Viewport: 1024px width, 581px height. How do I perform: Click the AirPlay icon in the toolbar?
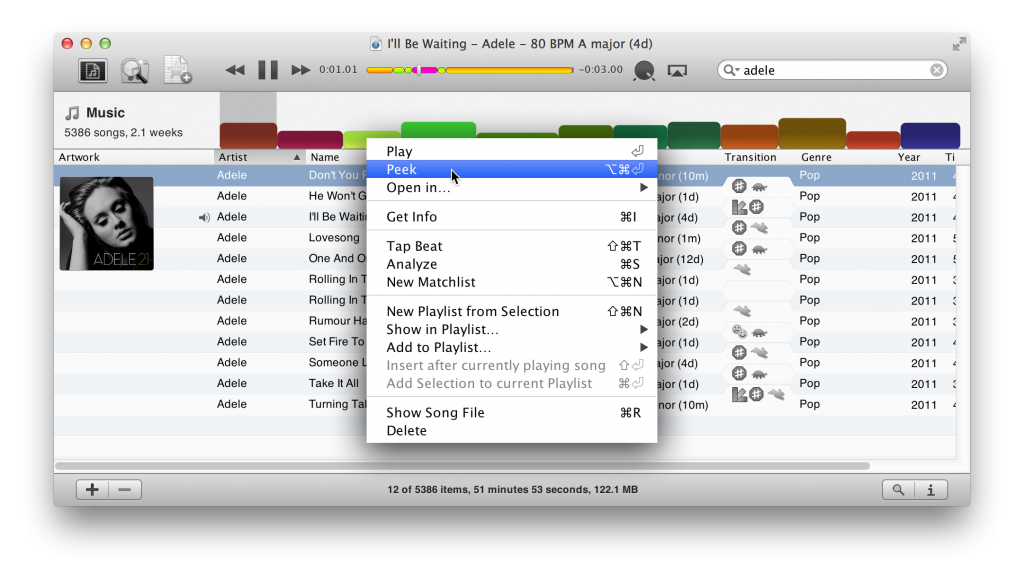coord(678,71)
